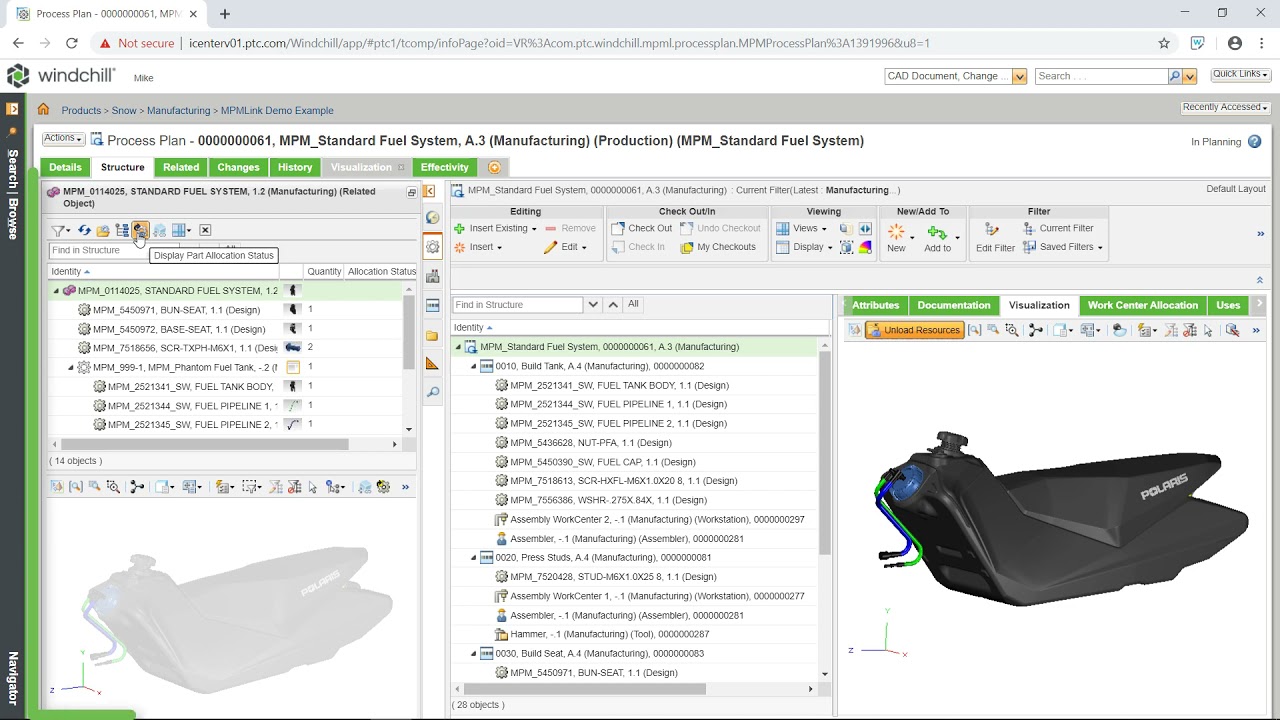1280x720 pixels.
Task: Maximize the related object panel
Action: pos(411,192)
